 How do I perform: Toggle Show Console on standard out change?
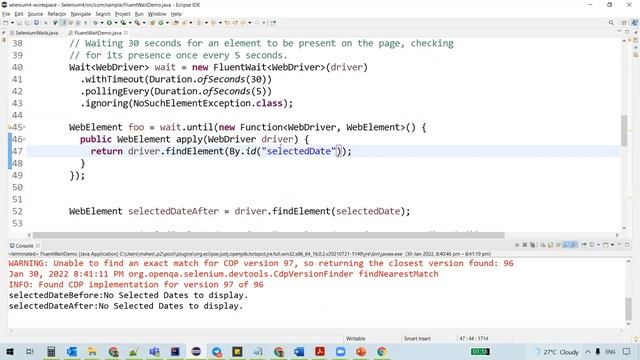(x=567, y=245)
